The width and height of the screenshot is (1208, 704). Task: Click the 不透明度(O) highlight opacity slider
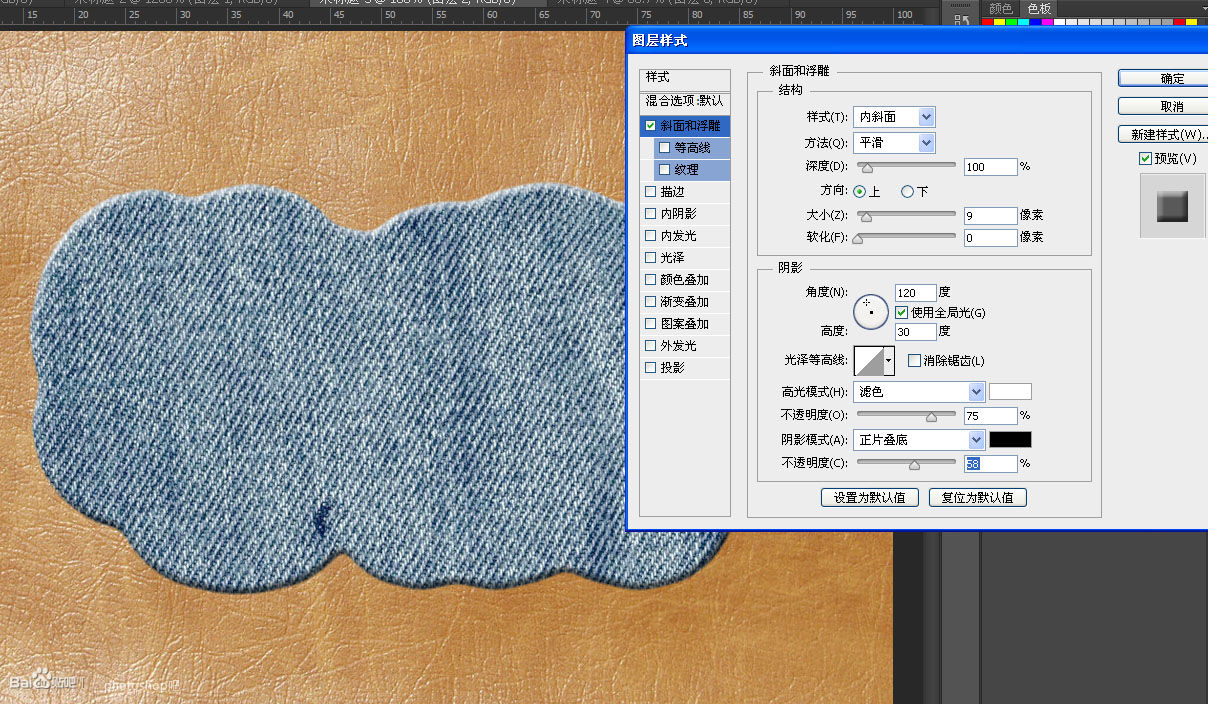906,415
